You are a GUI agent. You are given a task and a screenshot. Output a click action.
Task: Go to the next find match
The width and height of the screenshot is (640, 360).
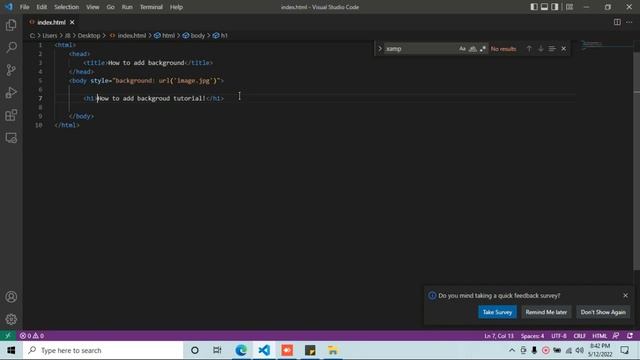tap(541, 49)
